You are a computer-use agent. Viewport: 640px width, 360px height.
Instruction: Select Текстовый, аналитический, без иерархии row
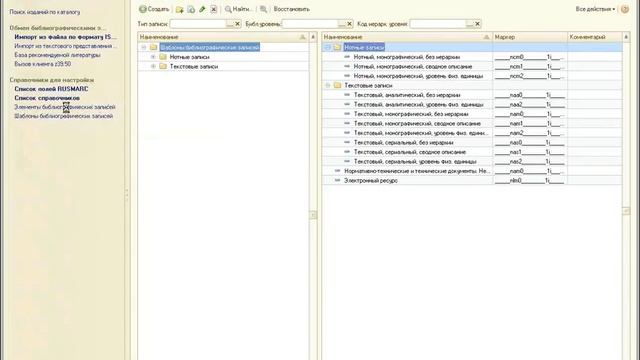(472, 95)
